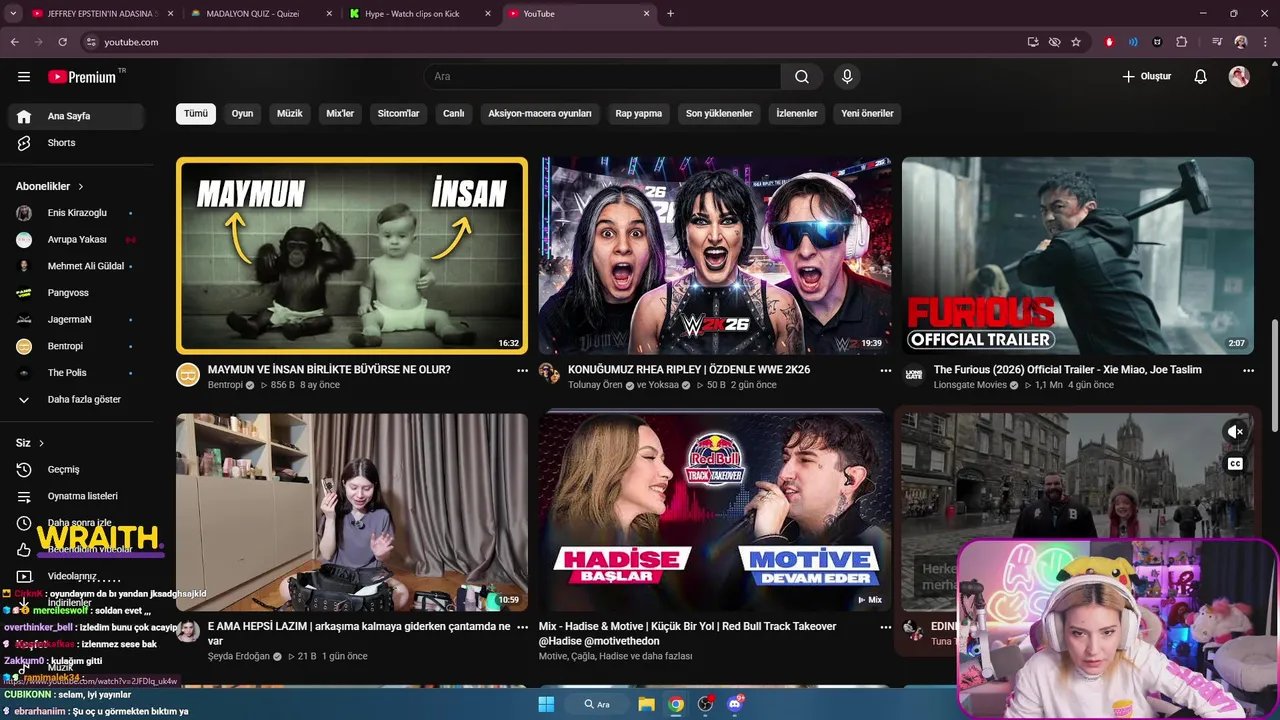
Task: Open Geçmiş watch history
Action: (x=76, y=470)
